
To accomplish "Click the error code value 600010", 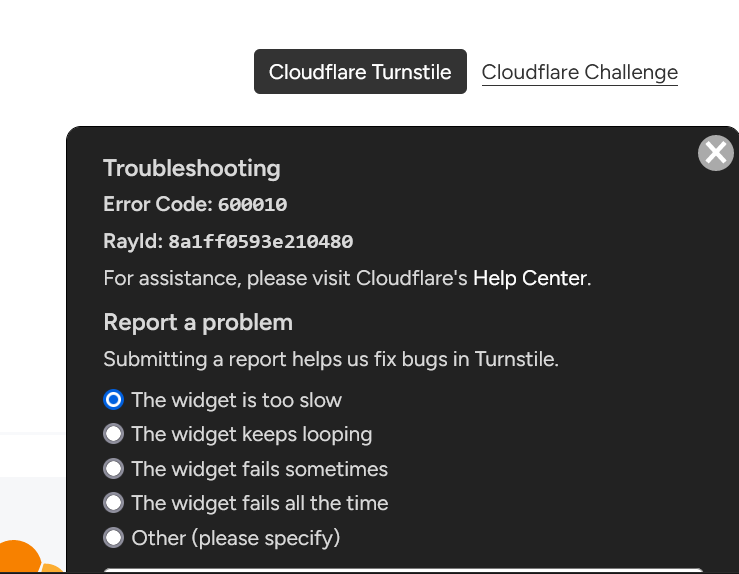I will coord(253,205).
